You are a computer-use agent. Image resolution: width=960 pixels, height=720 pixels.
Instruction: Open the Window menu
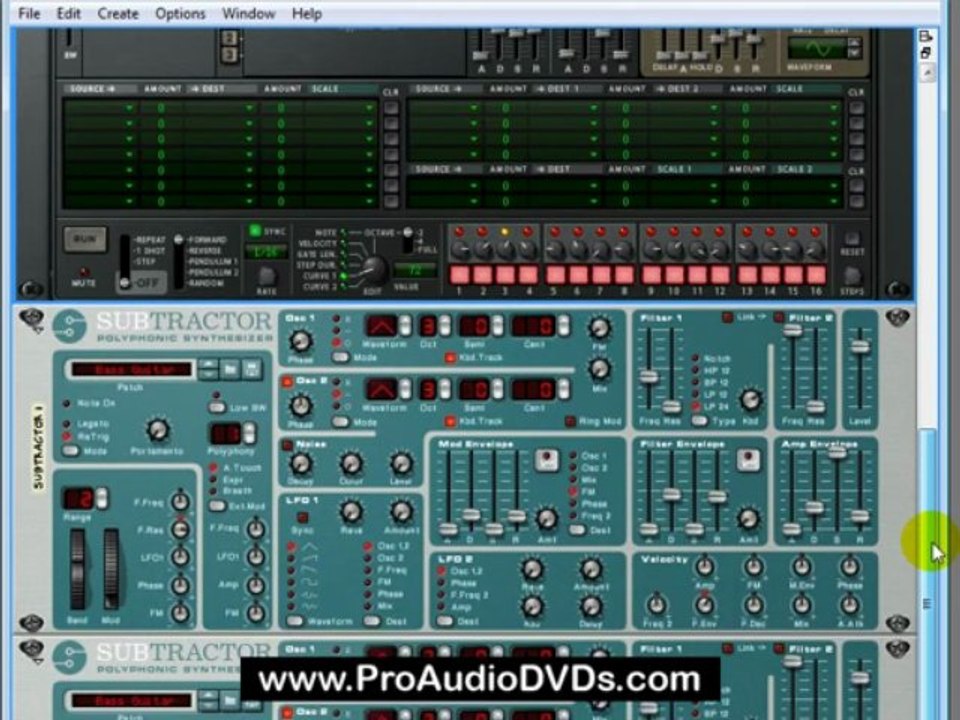[x=249, y=13]
